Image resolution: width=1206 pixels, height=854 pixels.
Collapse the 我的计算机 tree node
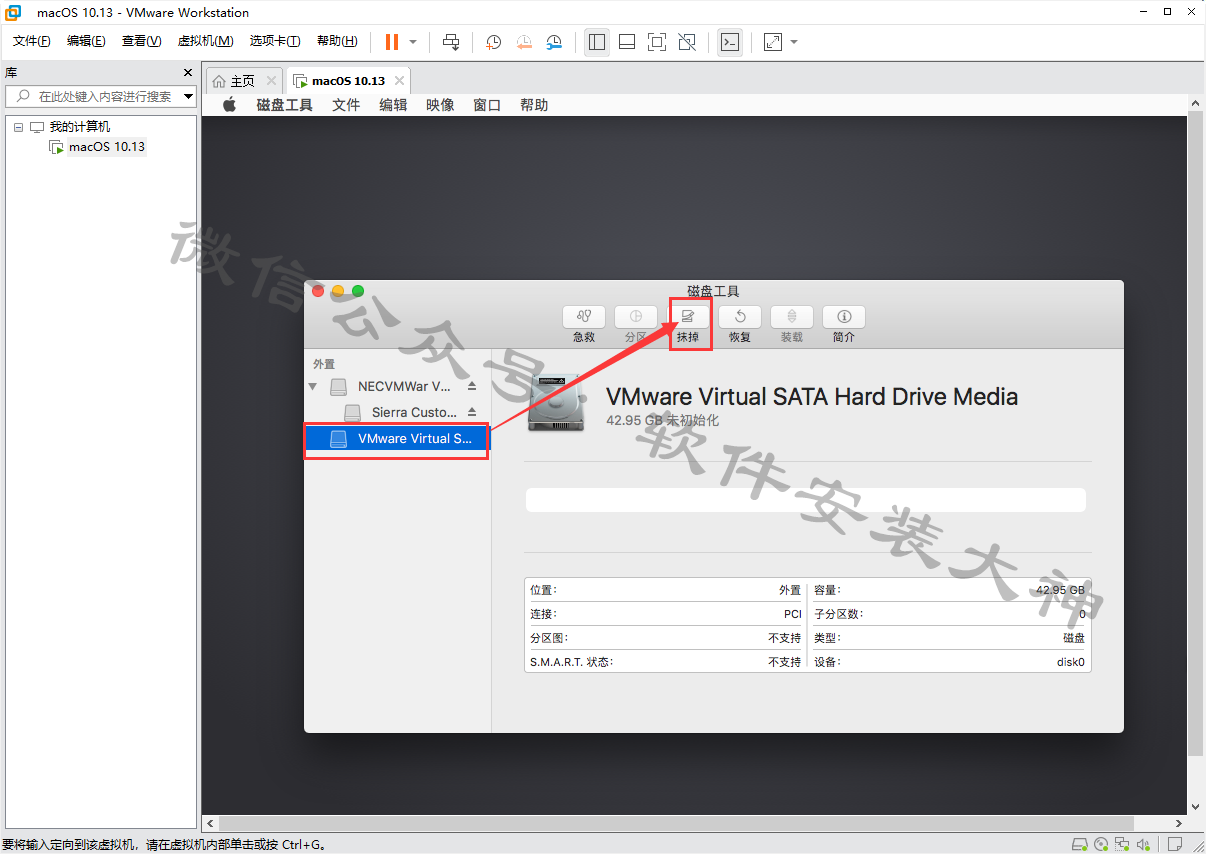click(x=18, y=127)
